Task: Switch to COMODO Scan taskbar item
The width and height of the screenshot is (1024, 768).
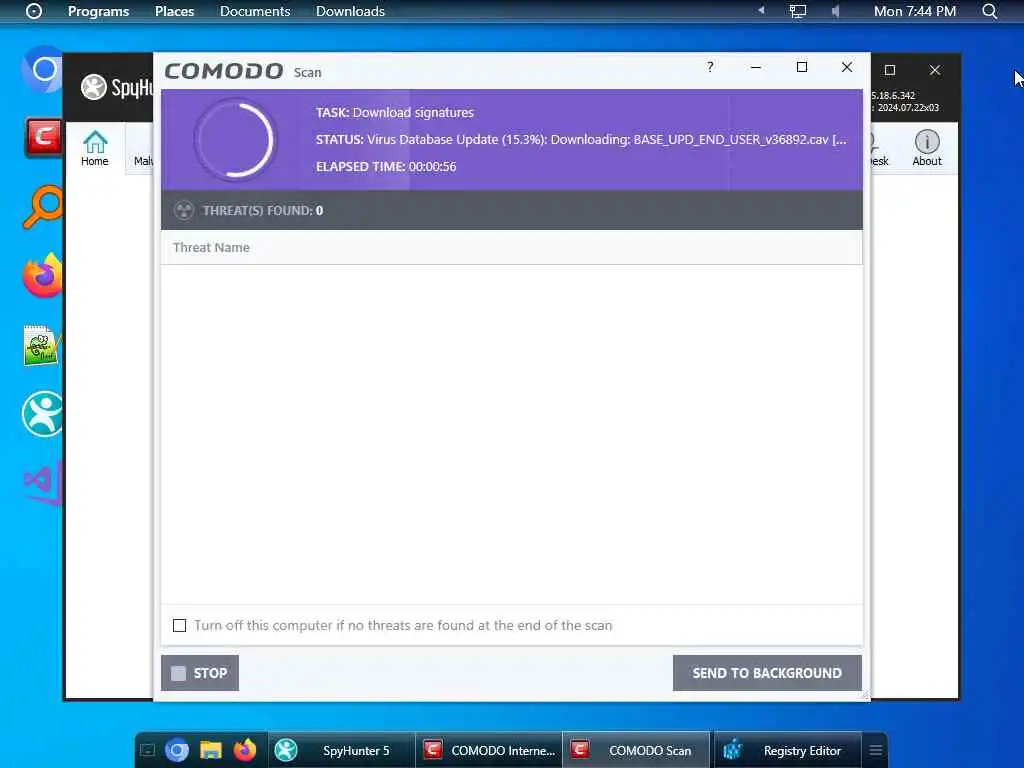Action: click(635, 750)
